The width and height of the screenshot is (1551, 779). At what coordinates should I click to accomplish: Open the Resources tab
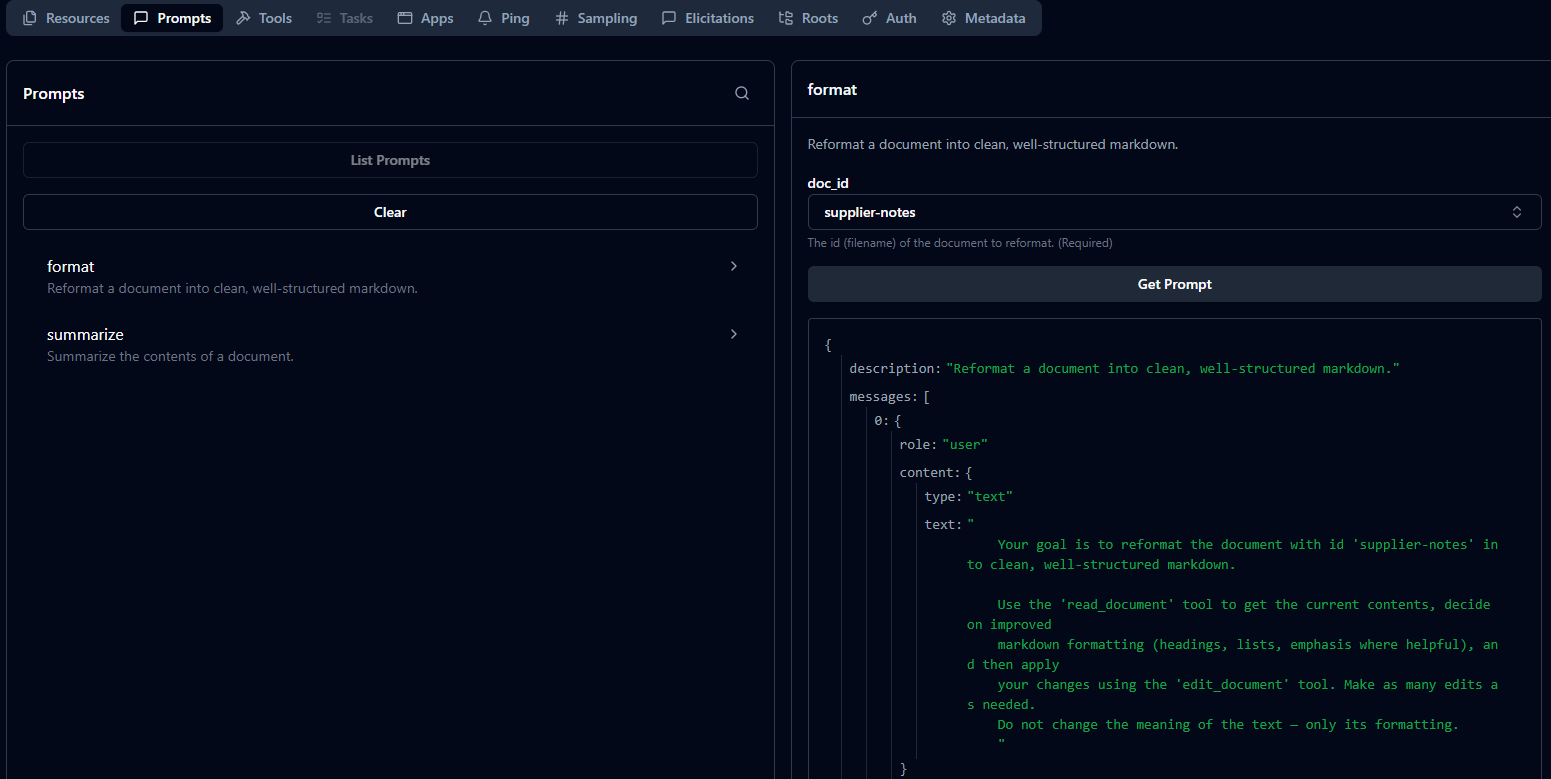(x=66, y=18)
